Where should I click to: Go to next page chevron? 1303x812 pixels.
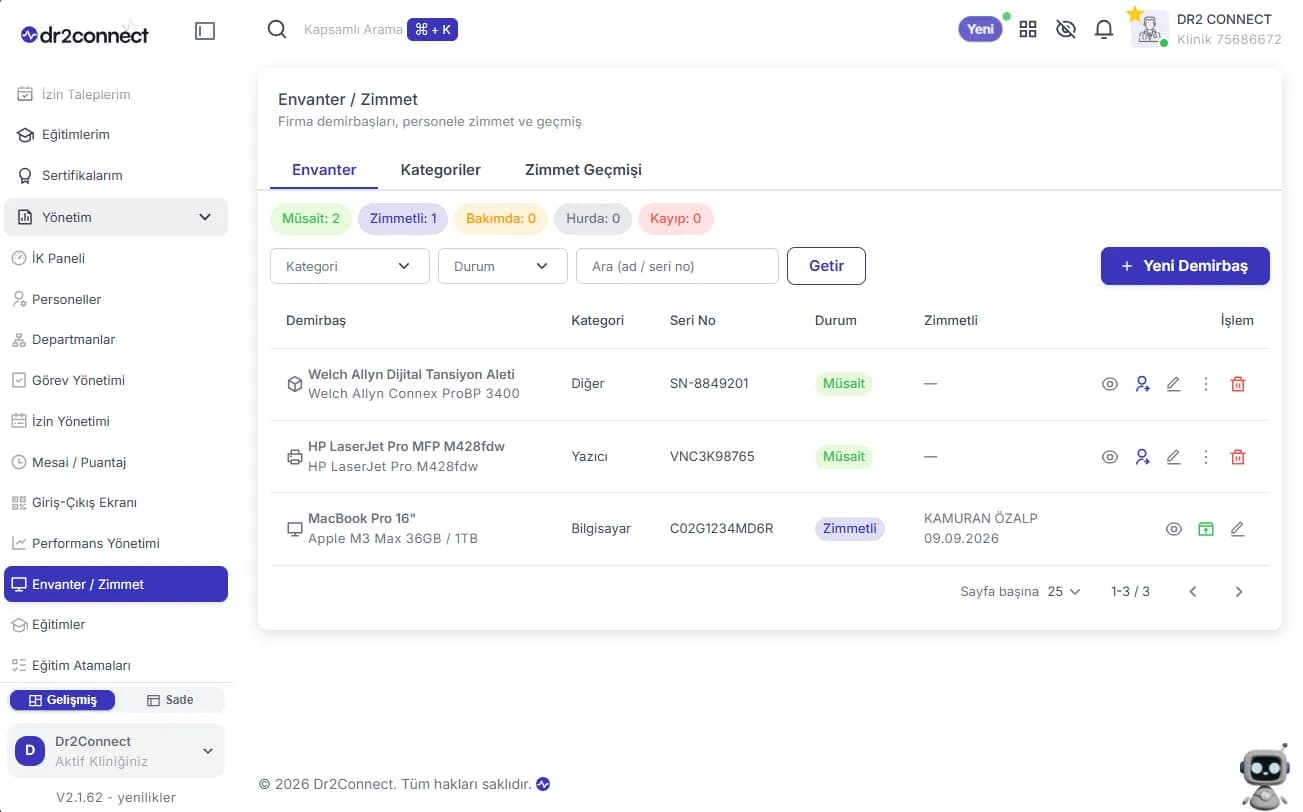coord(1239,592)
